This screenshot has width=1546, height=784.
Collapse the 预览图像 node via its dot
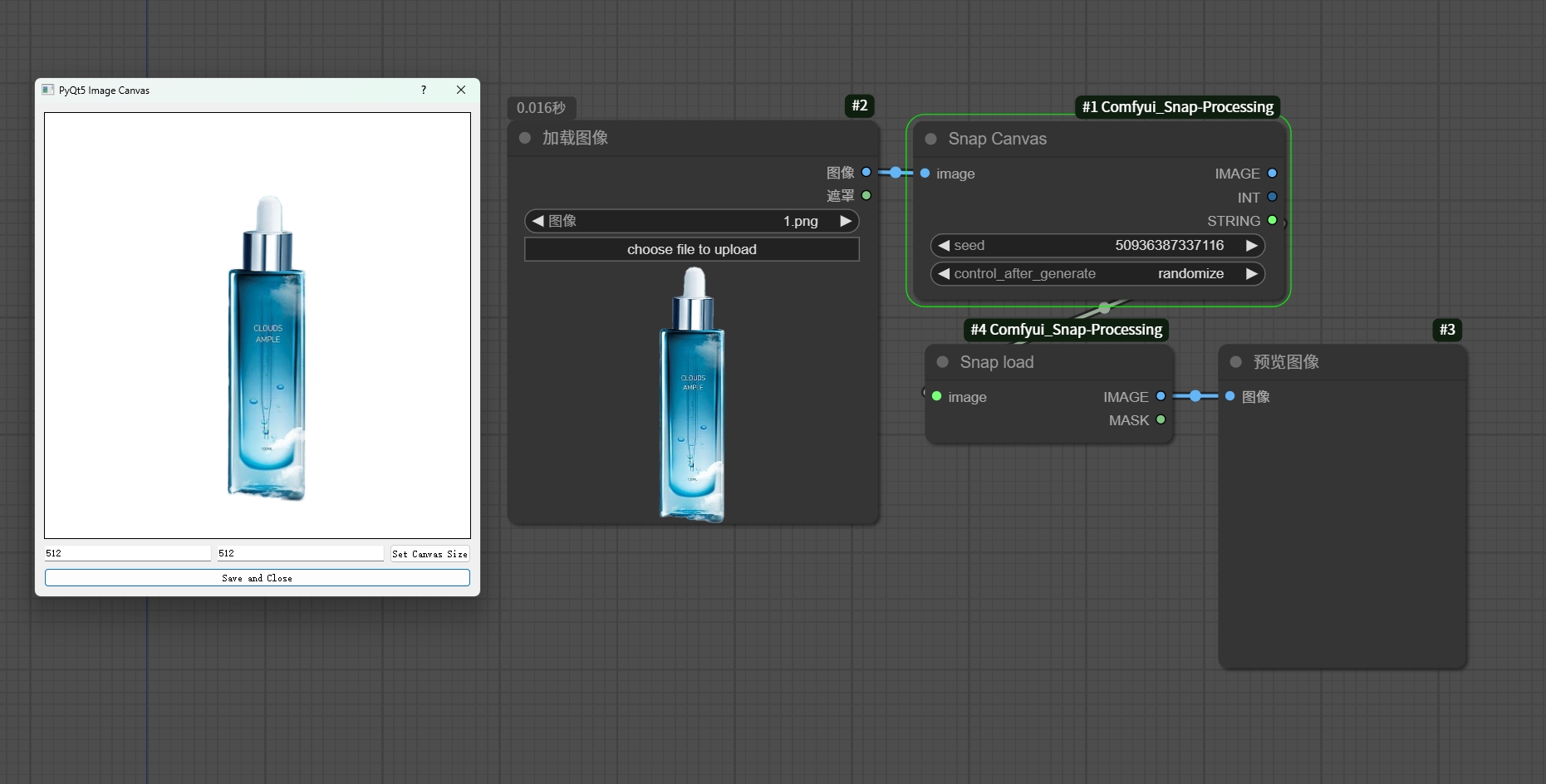[1236, 362]
